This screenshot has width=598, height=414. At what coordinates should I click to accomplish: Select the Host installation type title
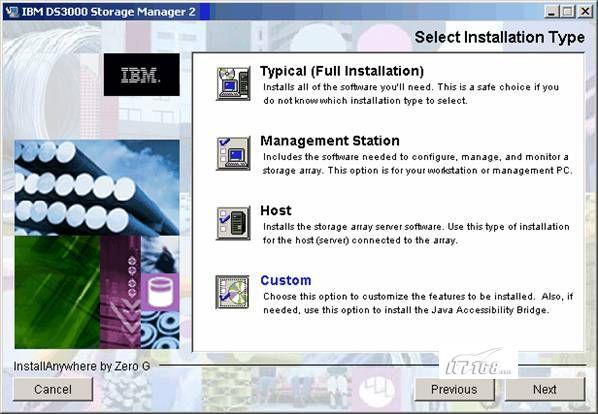(276, 210)
